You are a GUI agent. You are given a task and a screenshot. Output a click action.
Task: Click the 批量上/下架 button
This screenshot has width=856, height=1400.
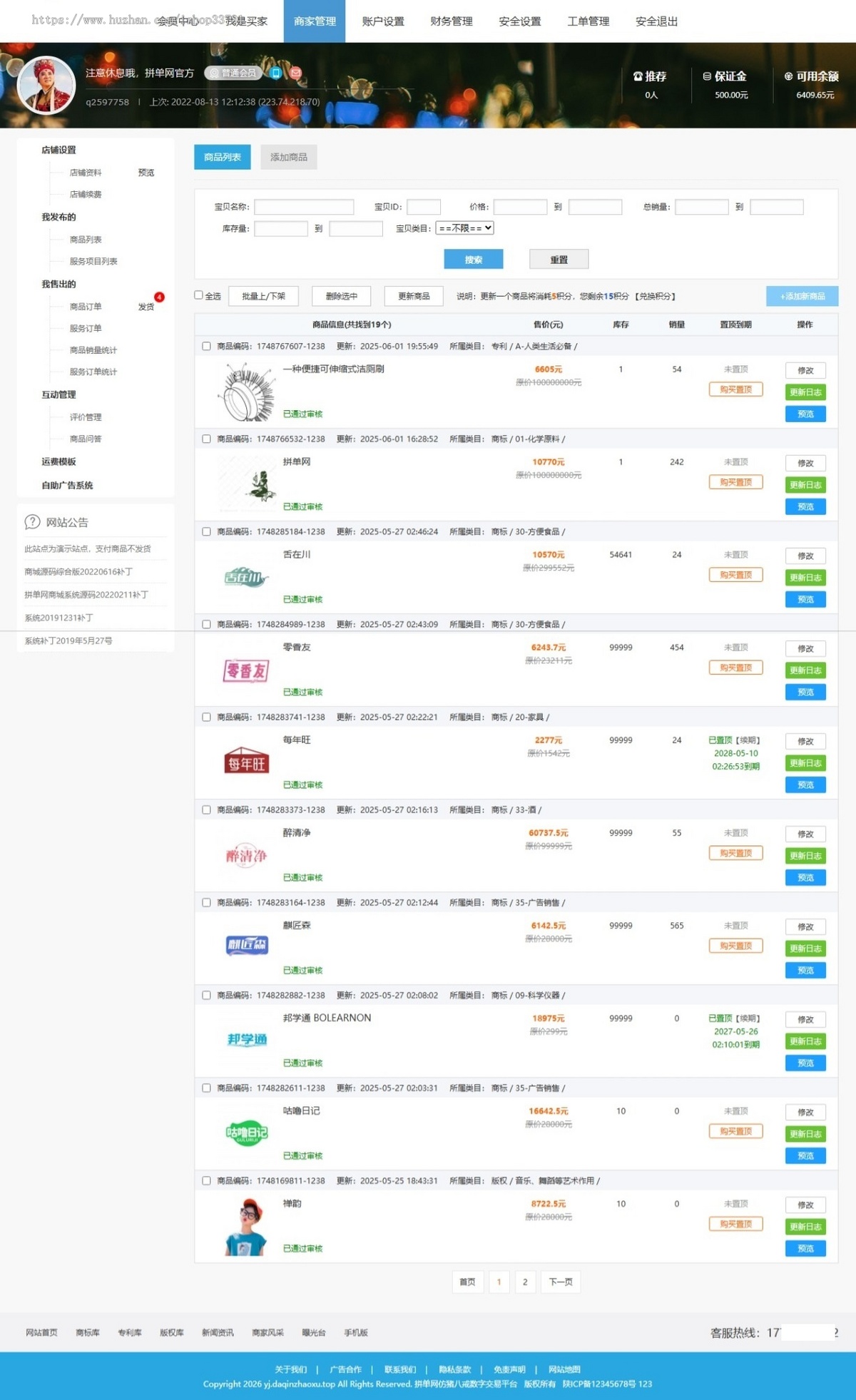(264, 296)
